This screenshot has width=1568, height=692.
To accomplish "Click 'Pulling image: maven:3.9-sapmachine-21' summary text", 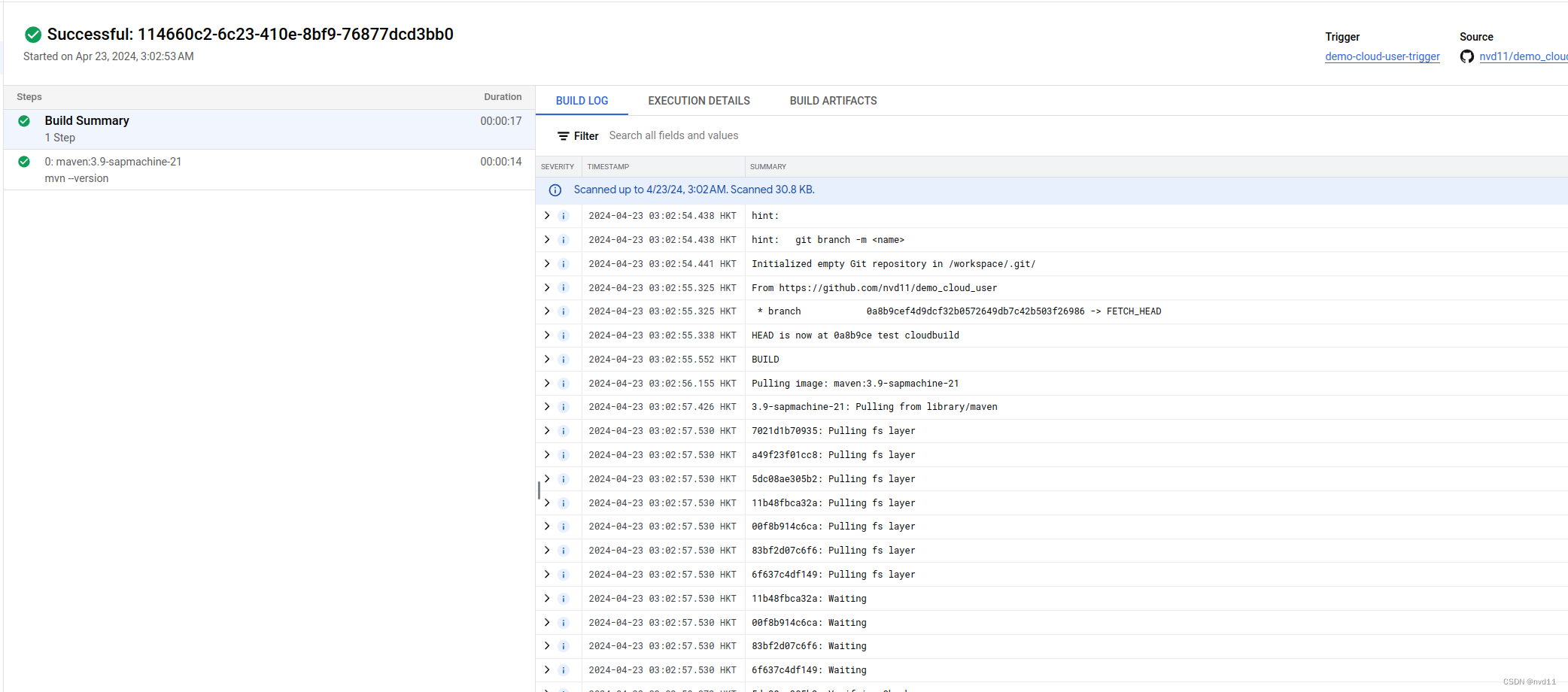I will pyautogui.click(x=855, y=384).
